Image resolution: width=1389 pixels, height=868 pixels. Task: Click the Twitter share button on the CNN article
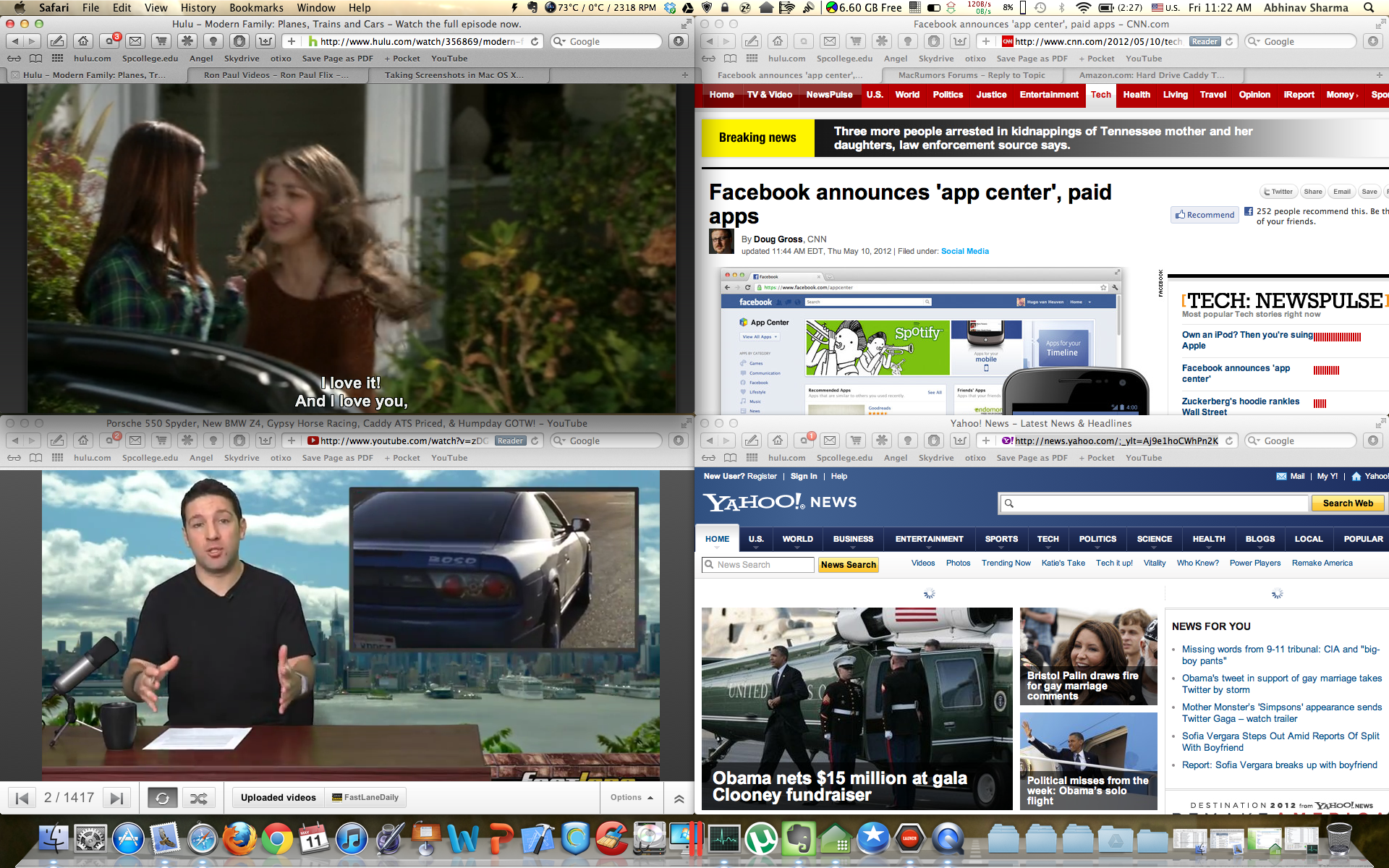tap(1278, 192)
